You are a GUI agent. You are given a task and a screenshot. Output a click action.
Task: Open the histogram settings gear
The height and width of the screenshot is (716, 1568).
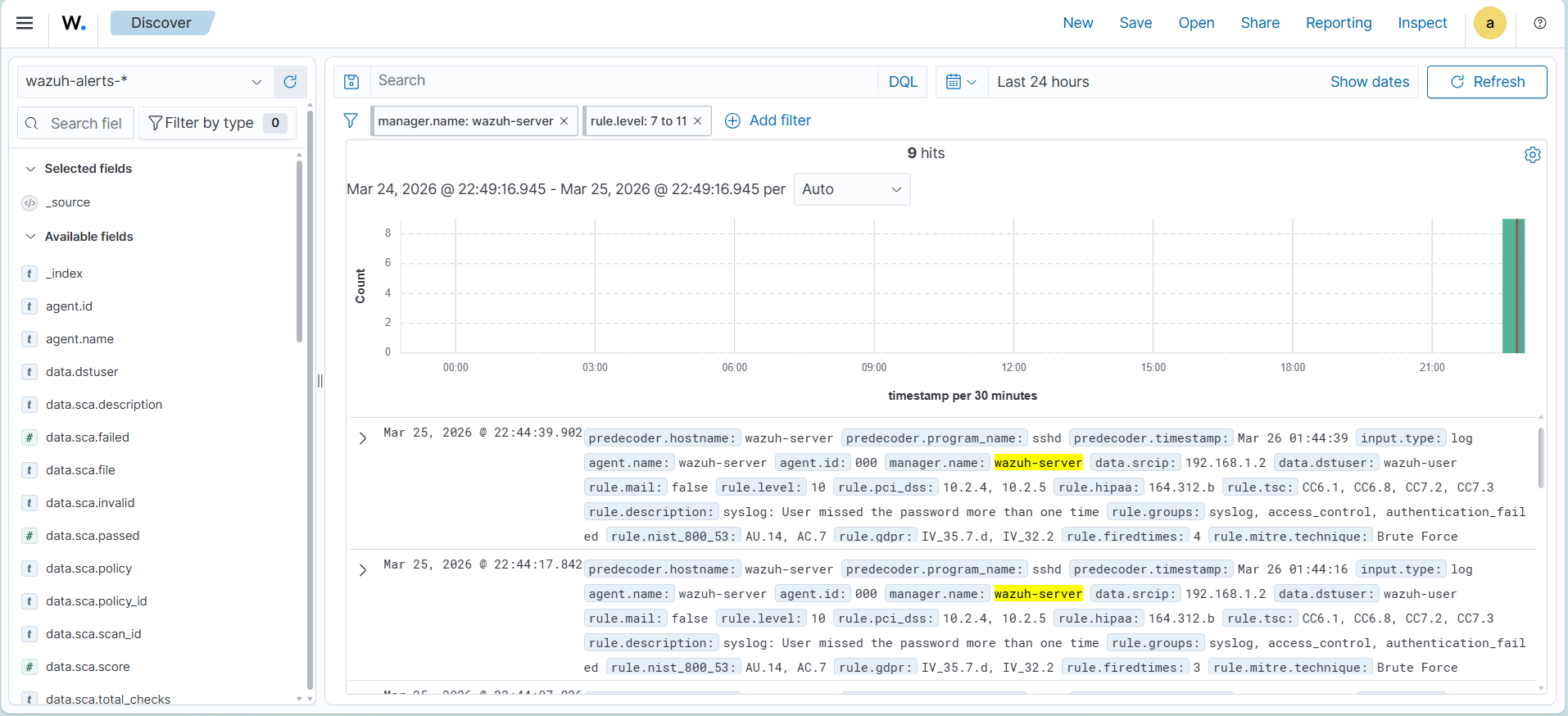[1532, 155]
